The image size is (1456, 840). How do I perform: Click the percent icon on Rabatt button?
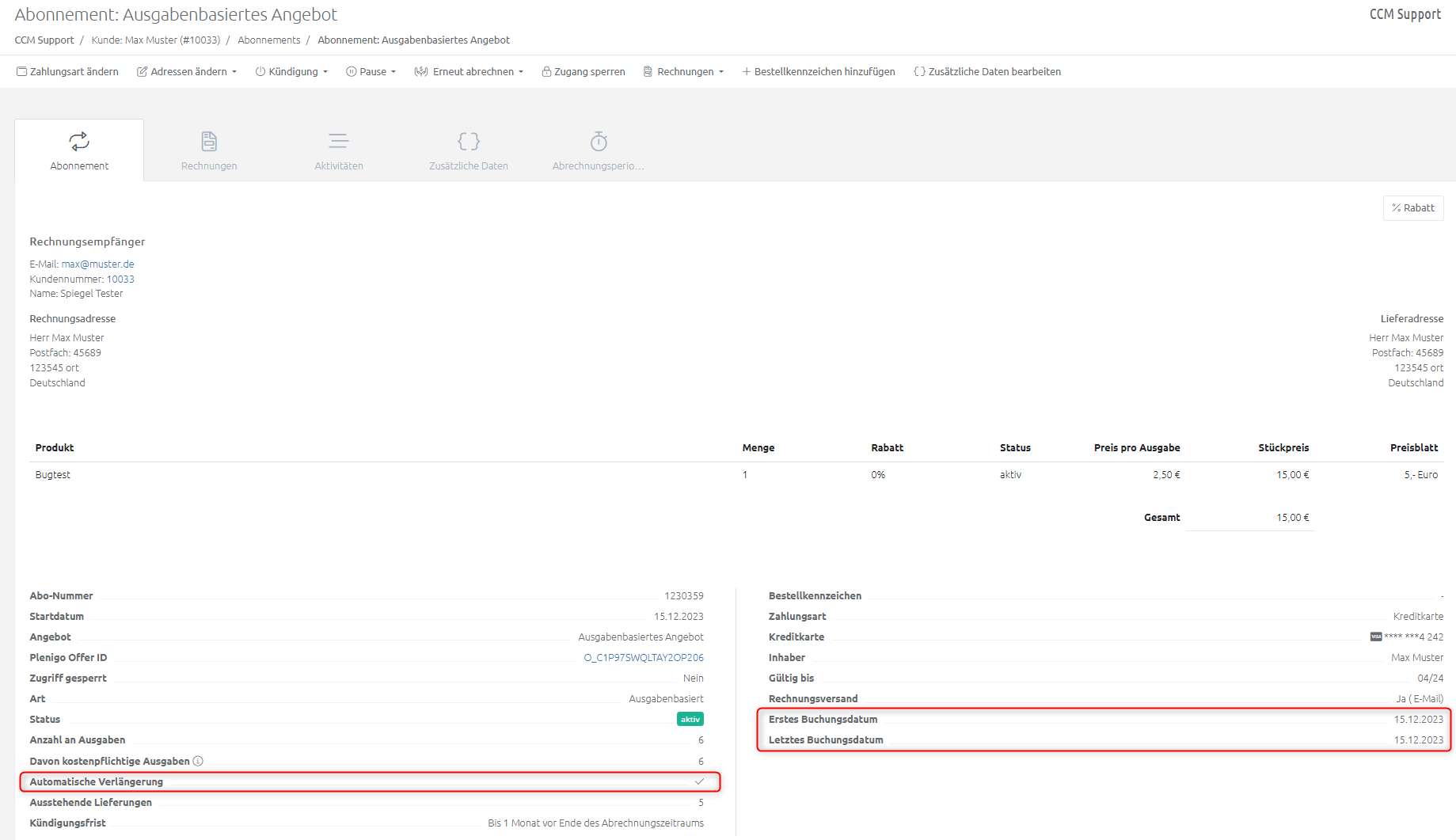(1397, 207)
